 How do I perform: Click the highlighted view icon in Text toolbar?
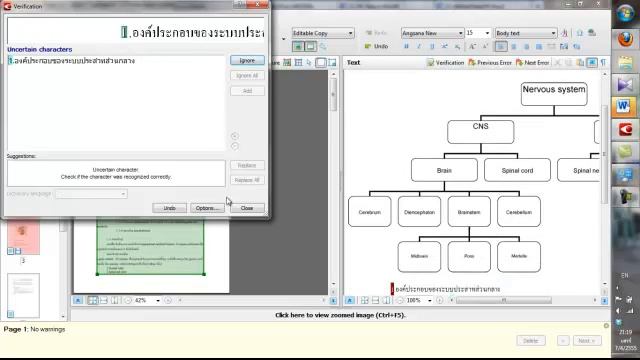pos(592,62)
